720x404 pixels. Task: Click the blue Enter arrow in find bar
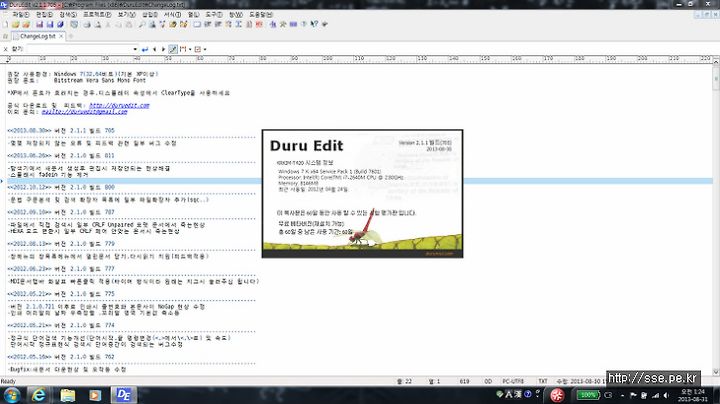(145, 49)
